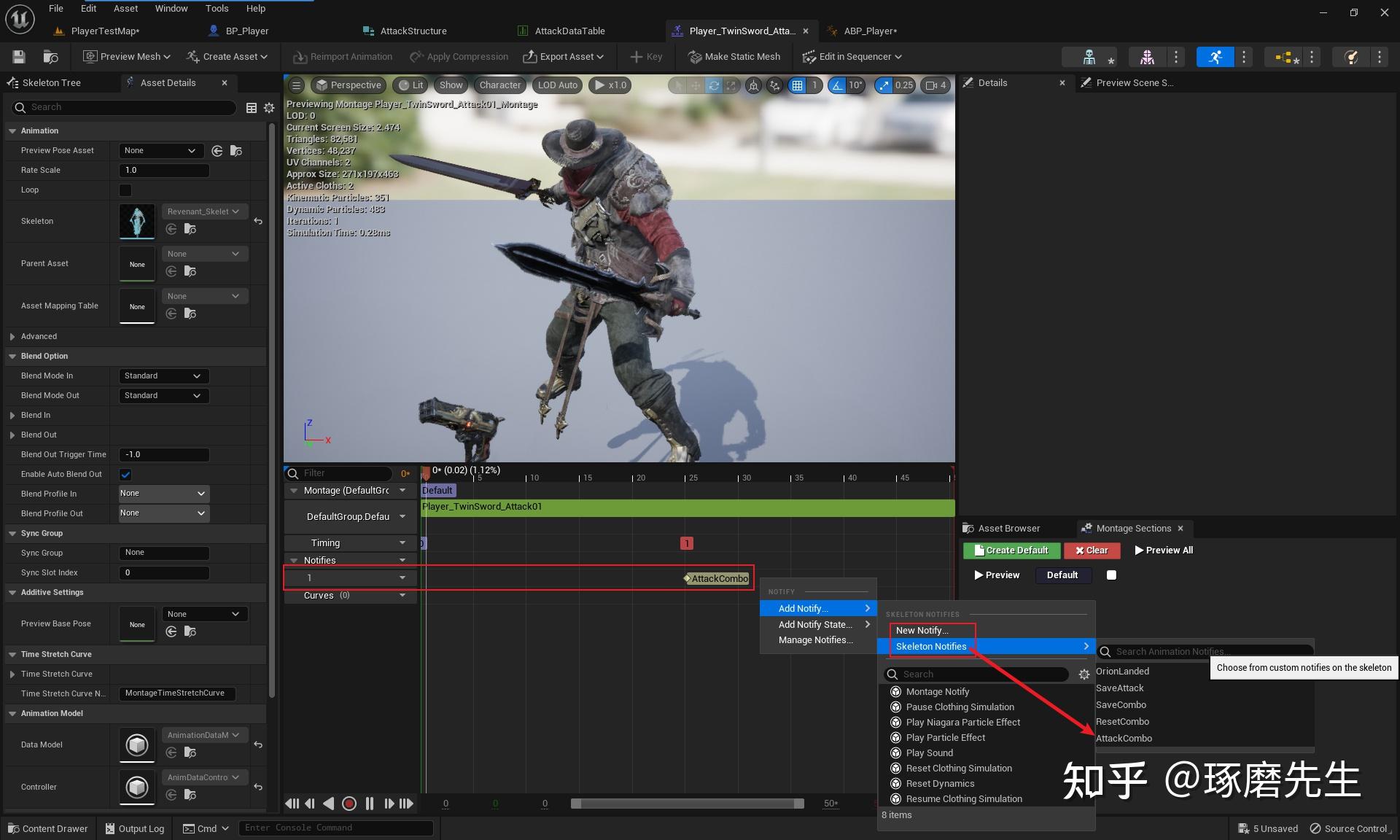Click the record button in playback controls
Viewport: 1400px width, 840px height.
pos(349,804)
